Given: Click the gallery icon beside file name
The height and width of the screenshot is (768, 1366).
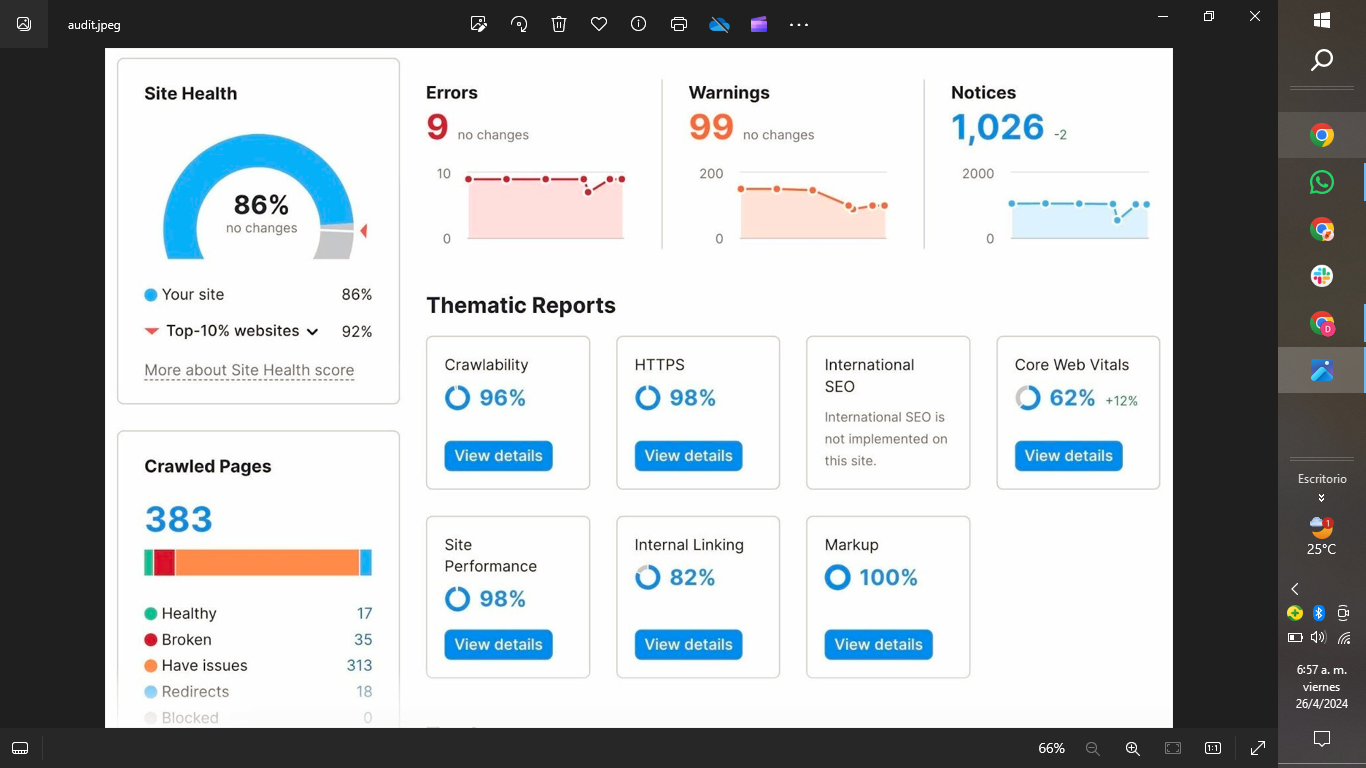Looking at the screenshot, I should (24, 24).
